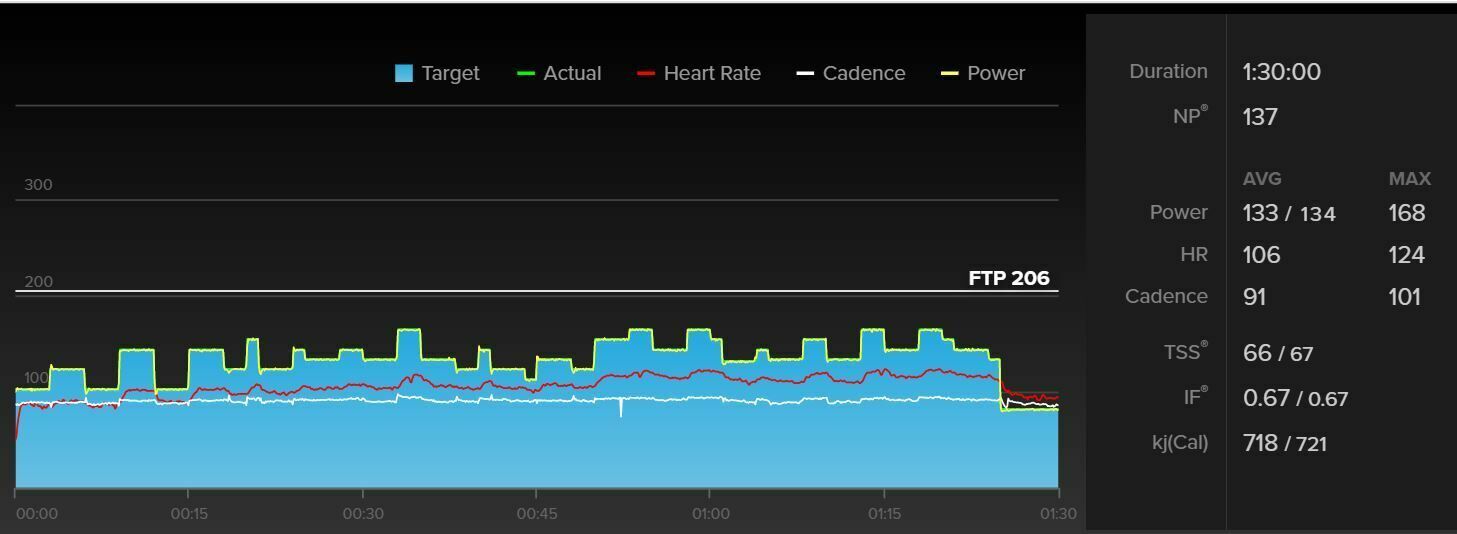Click the 01:15 label on timeline
This screenshot has width=1457, height=534.
coord(884,513)
